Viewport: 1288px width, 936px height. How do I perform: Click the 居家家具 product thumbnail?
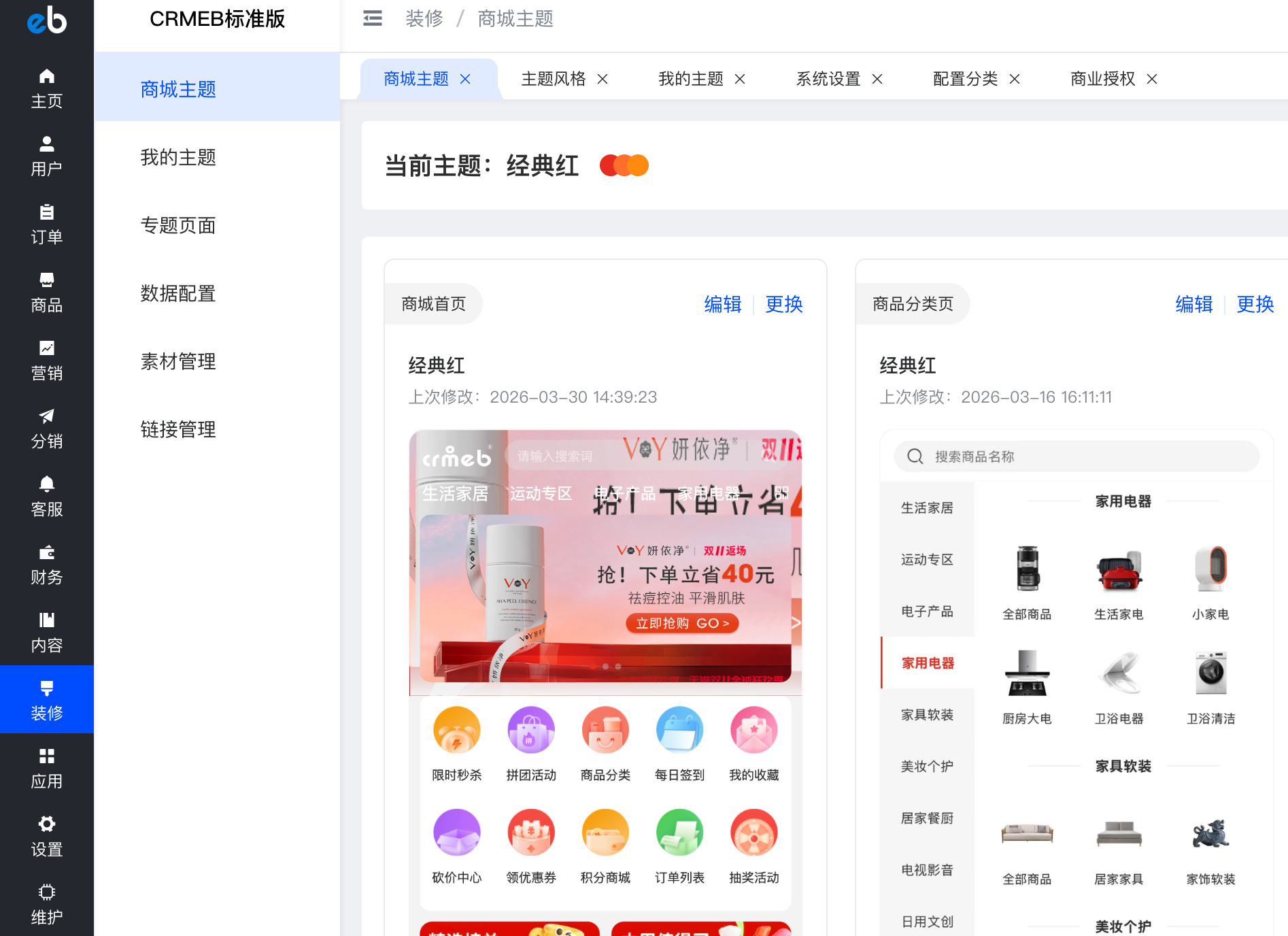point(1119,833)
